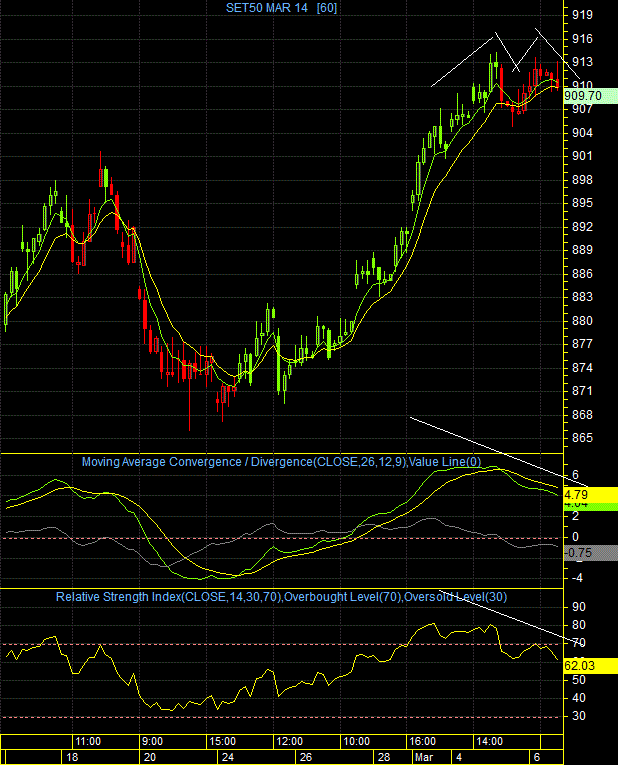Click the date label 20
This screenshot has width=618, height=765.
pos(150,757)
